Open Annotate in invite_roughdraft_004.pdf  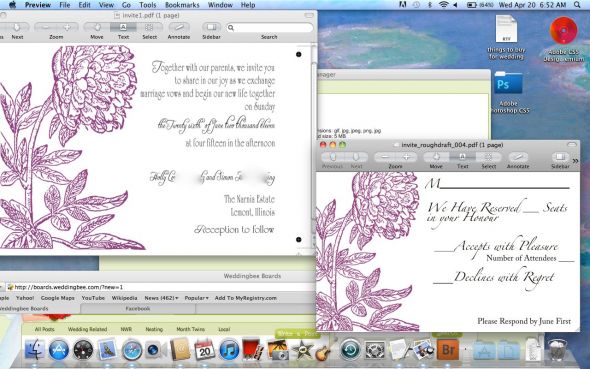(x=518, y=157)
